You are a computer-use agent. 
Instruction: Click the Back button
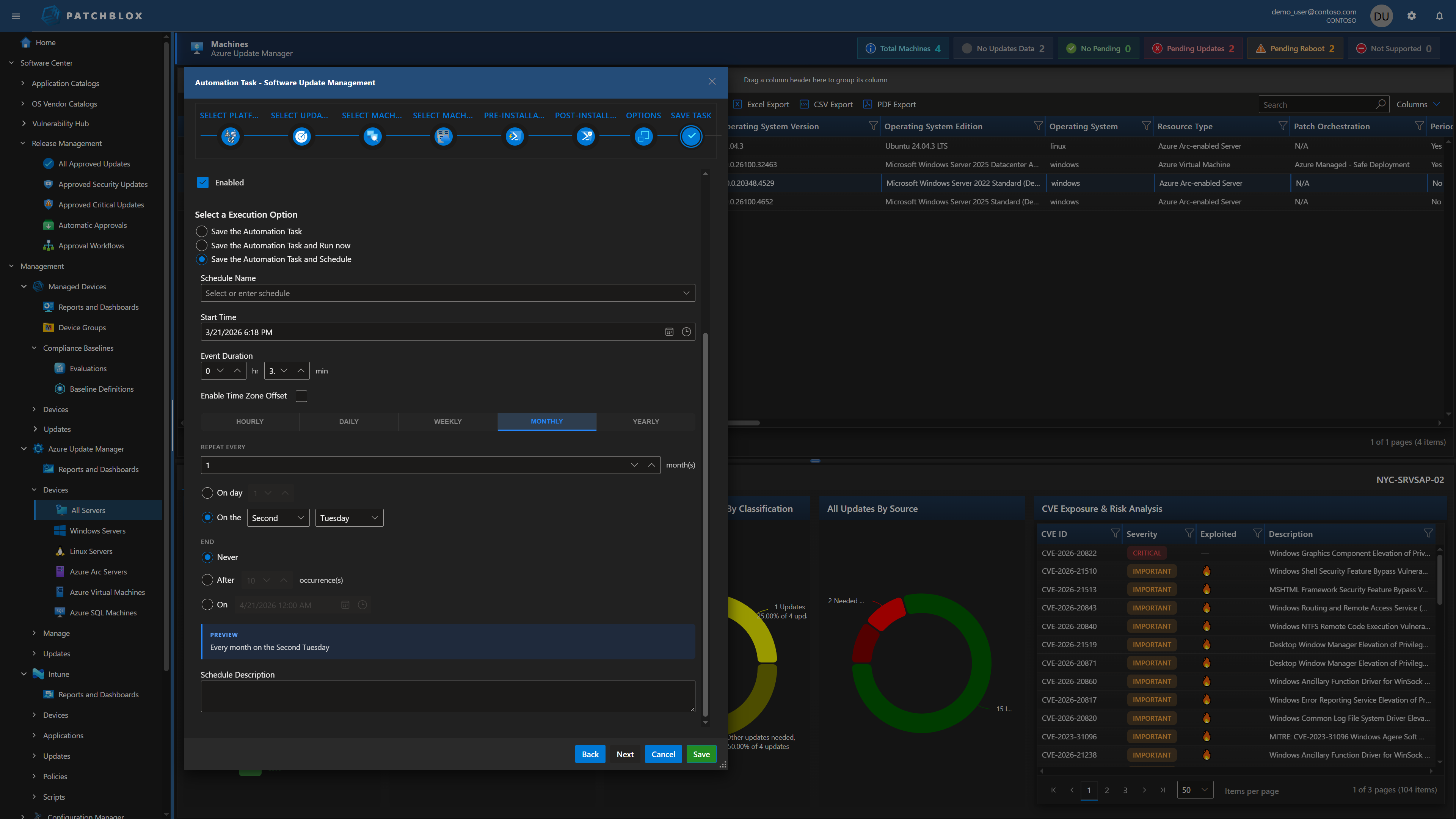tap(590, 754)
